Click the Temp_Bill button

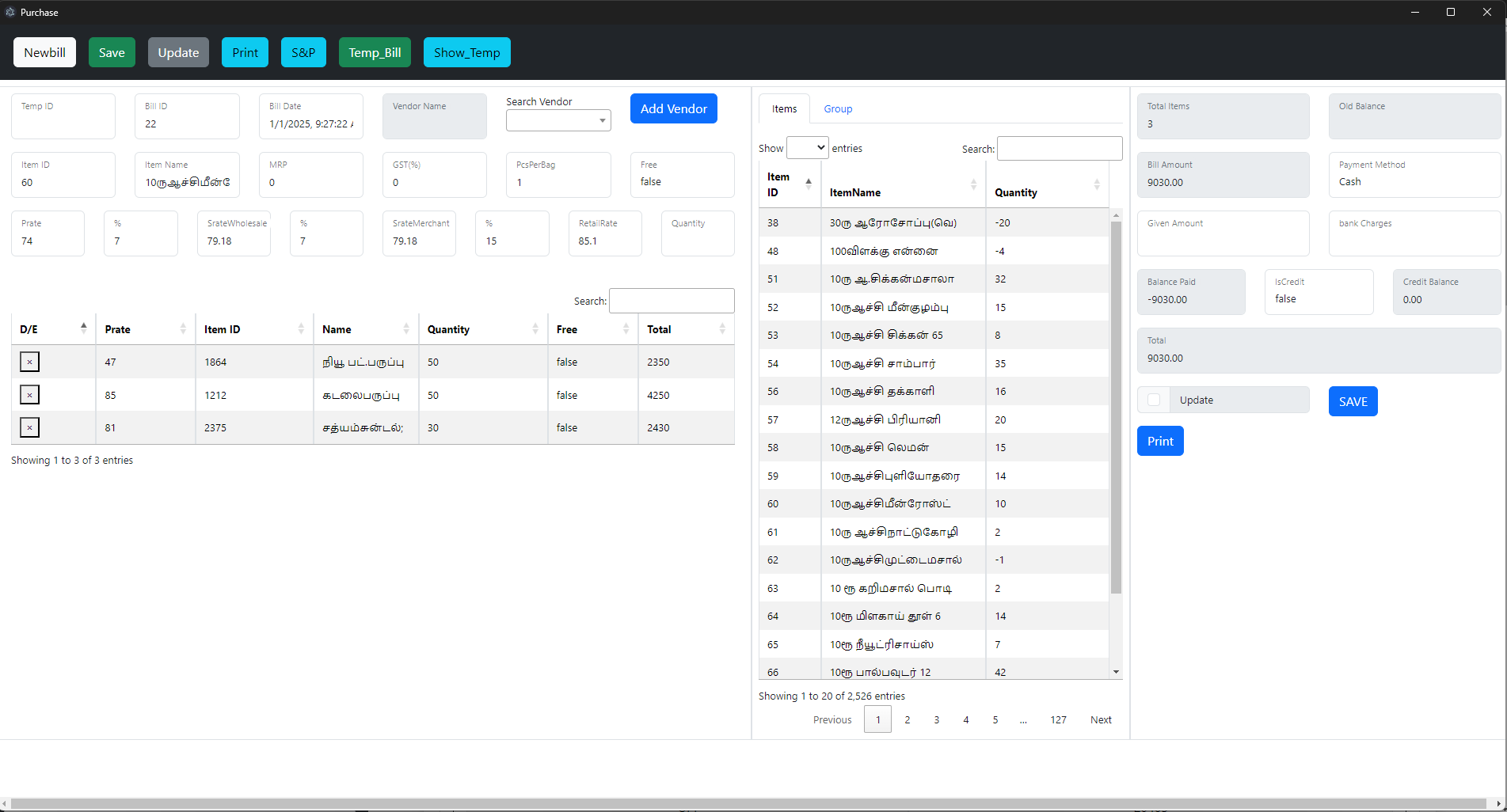tap(375, 52)
